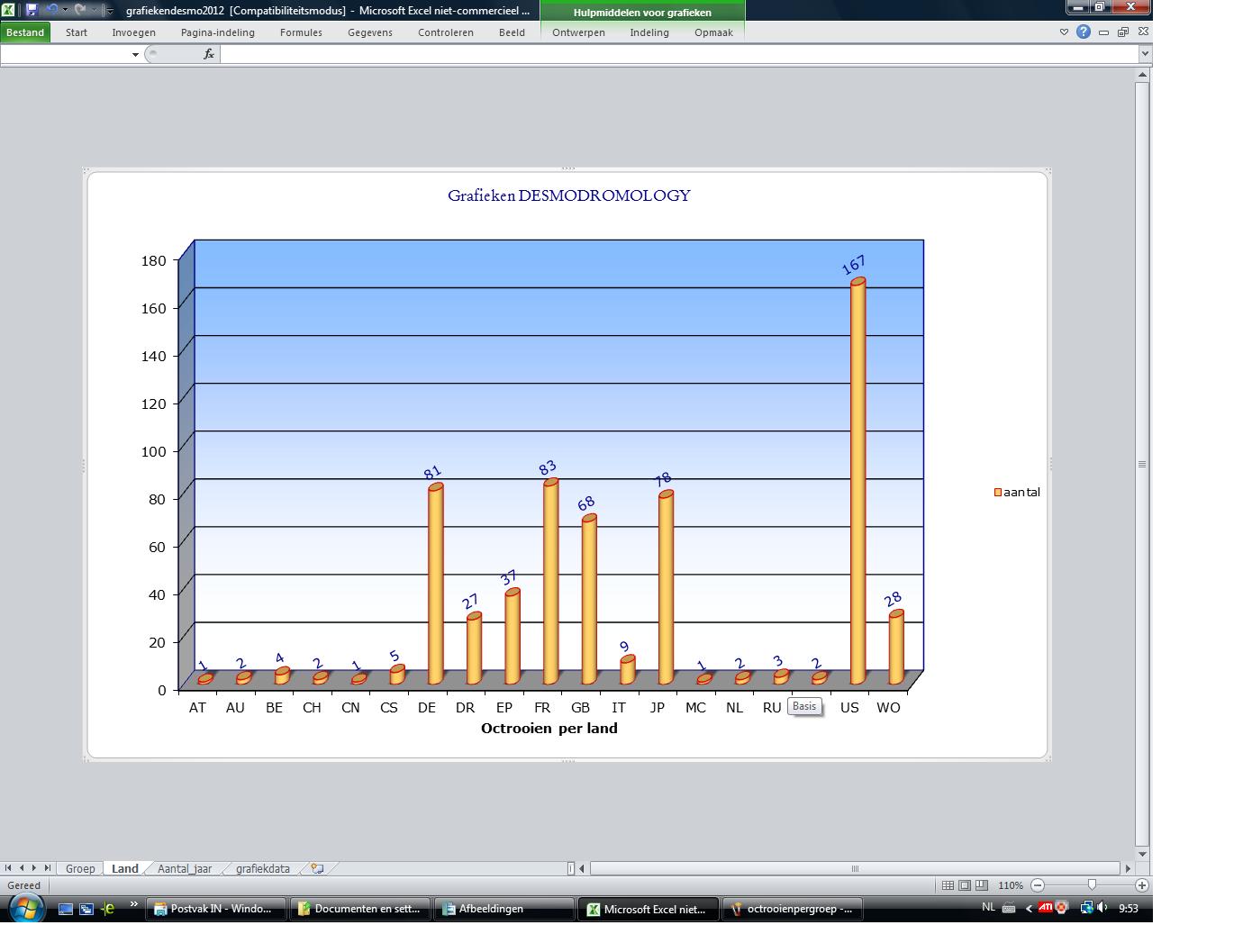Open Customize Quick Access Toolbar dropdown

tap(110, 11)
